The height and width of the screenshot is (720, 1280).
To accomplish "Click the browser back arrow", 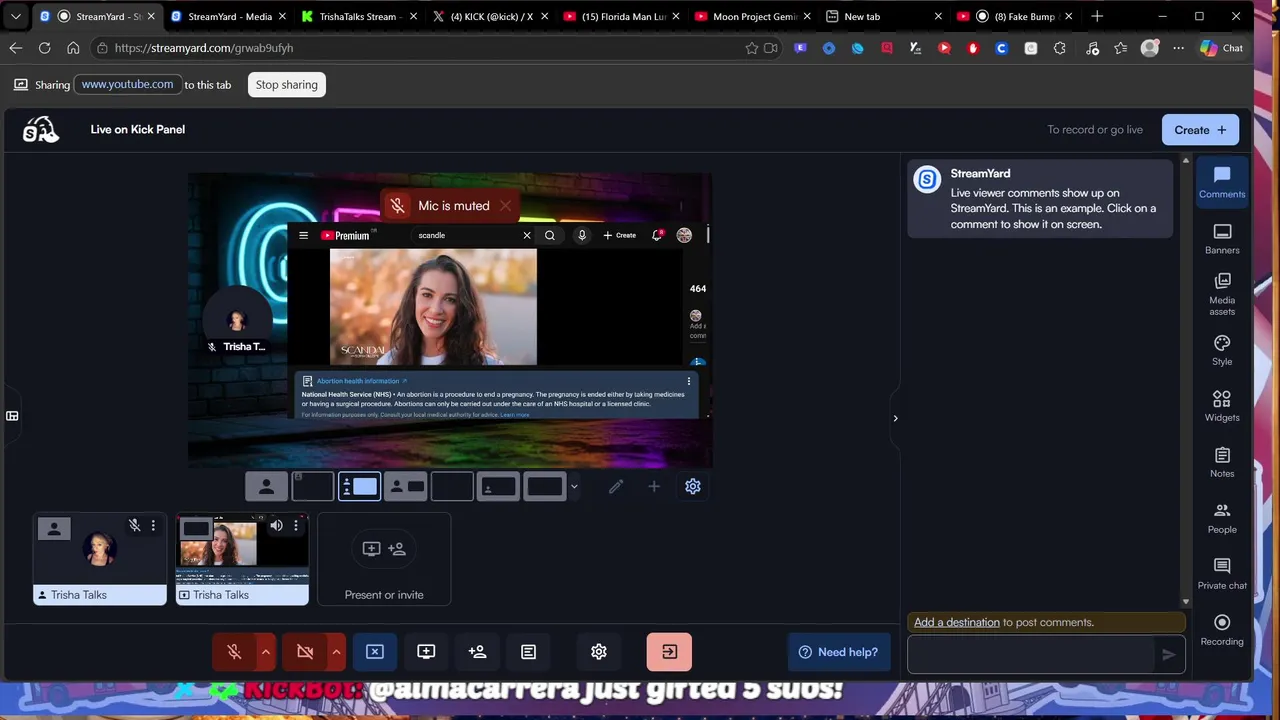I will (x=16, y=48).
